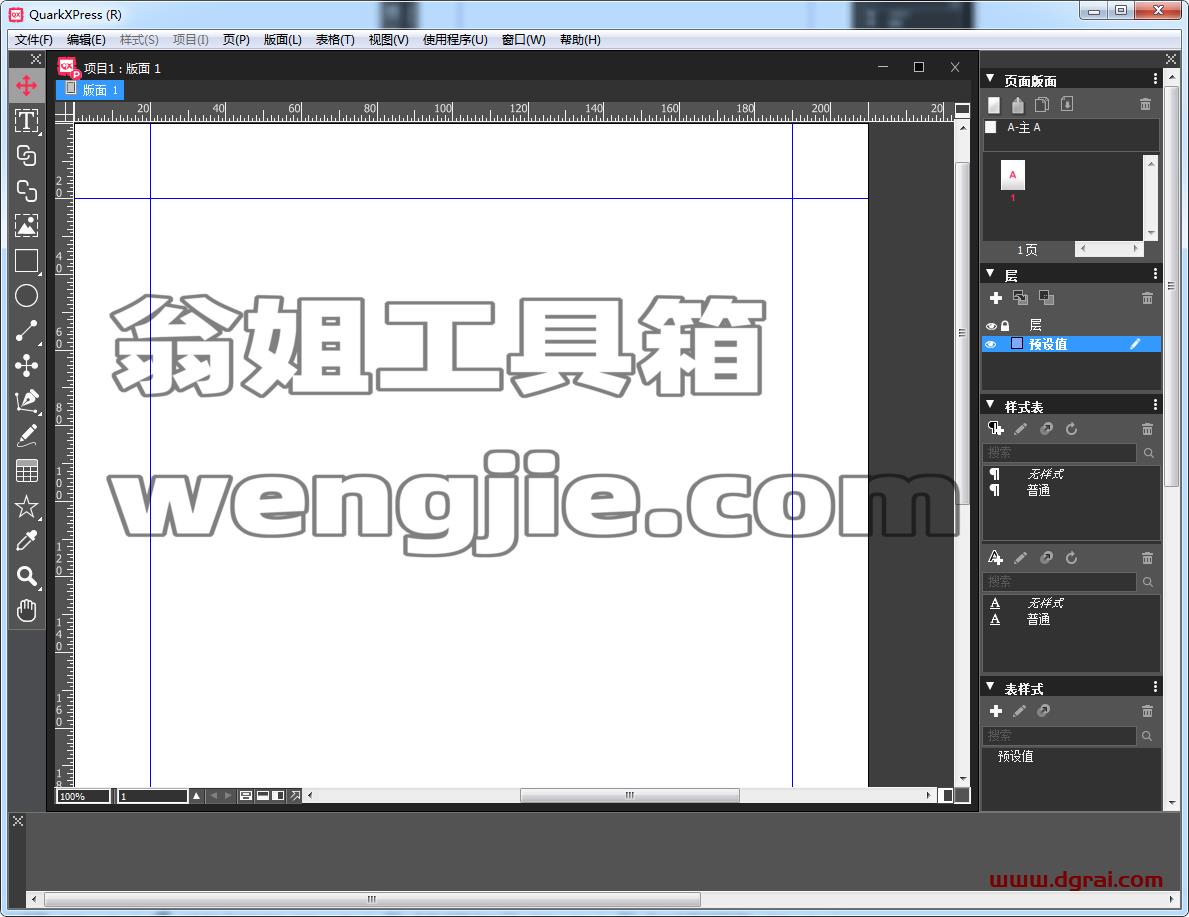Close the tools palette with its X
The image size is (1189, 917).
(x=36, y=59)
